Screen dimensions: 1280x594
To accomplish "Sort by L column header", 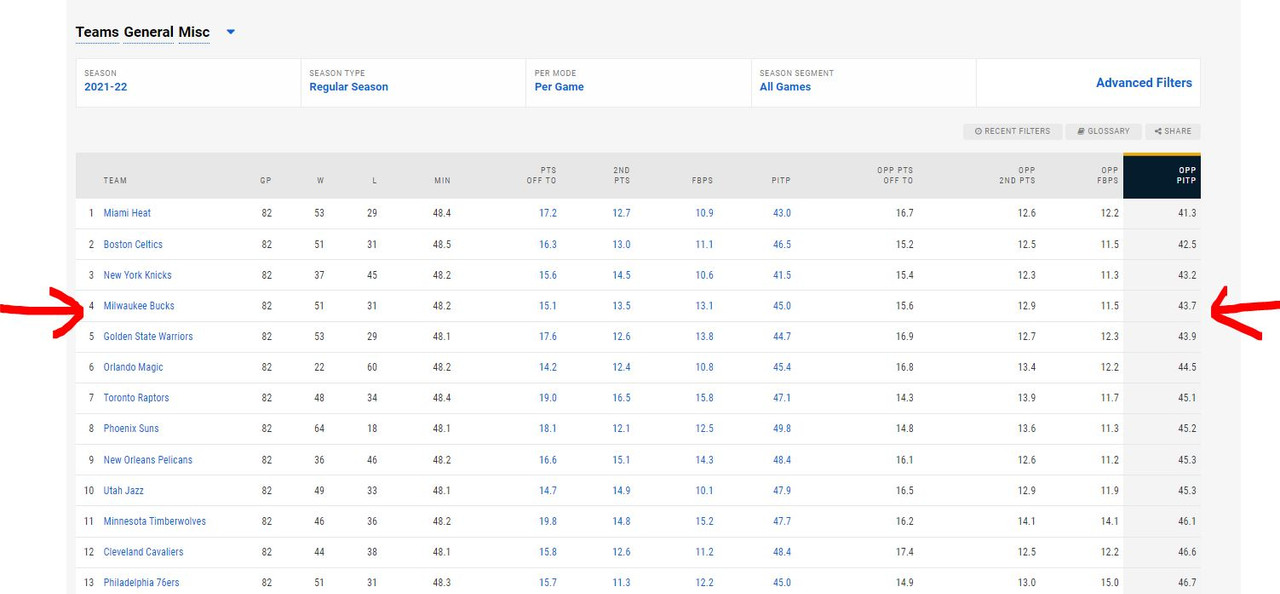I will point(375,181).
